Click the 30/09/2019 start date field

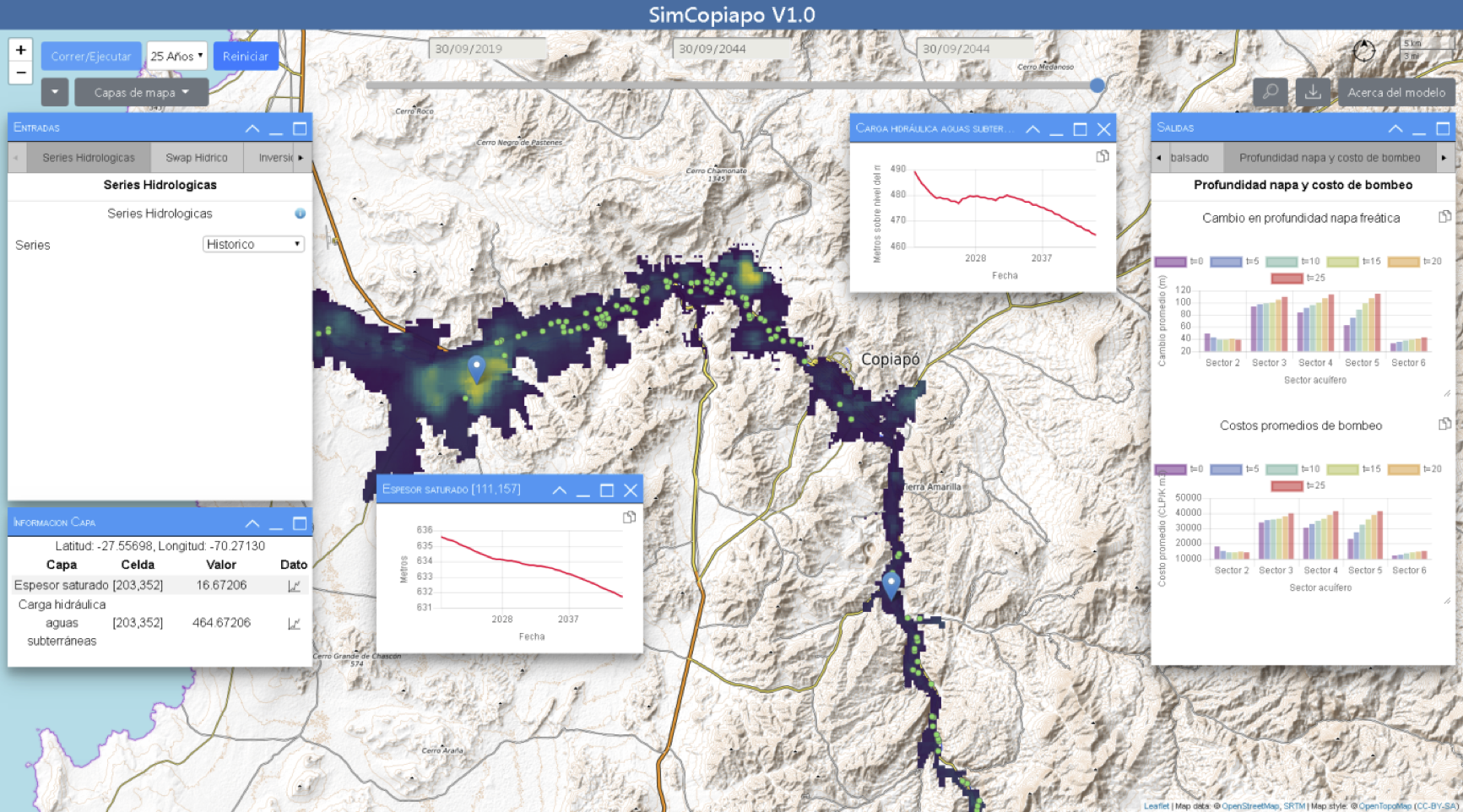pyautogui.click(x=487, y=49)
